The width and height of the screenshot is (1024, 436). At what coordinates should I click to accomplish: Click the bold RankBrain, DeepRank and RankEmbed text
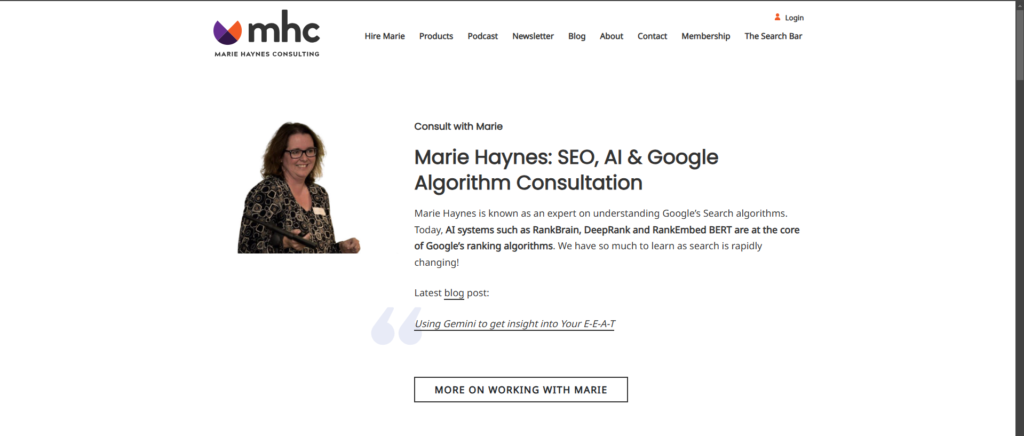coord(607,238)
